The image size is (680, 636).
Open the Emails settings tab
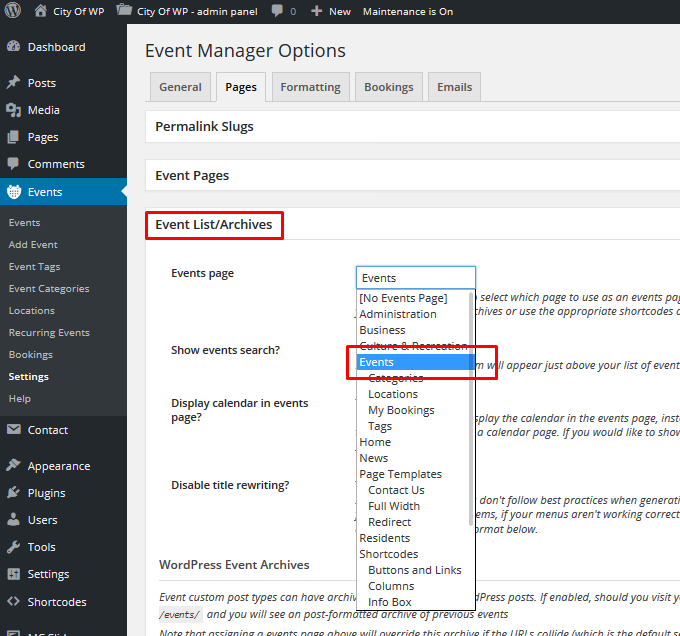pos(454,87)
